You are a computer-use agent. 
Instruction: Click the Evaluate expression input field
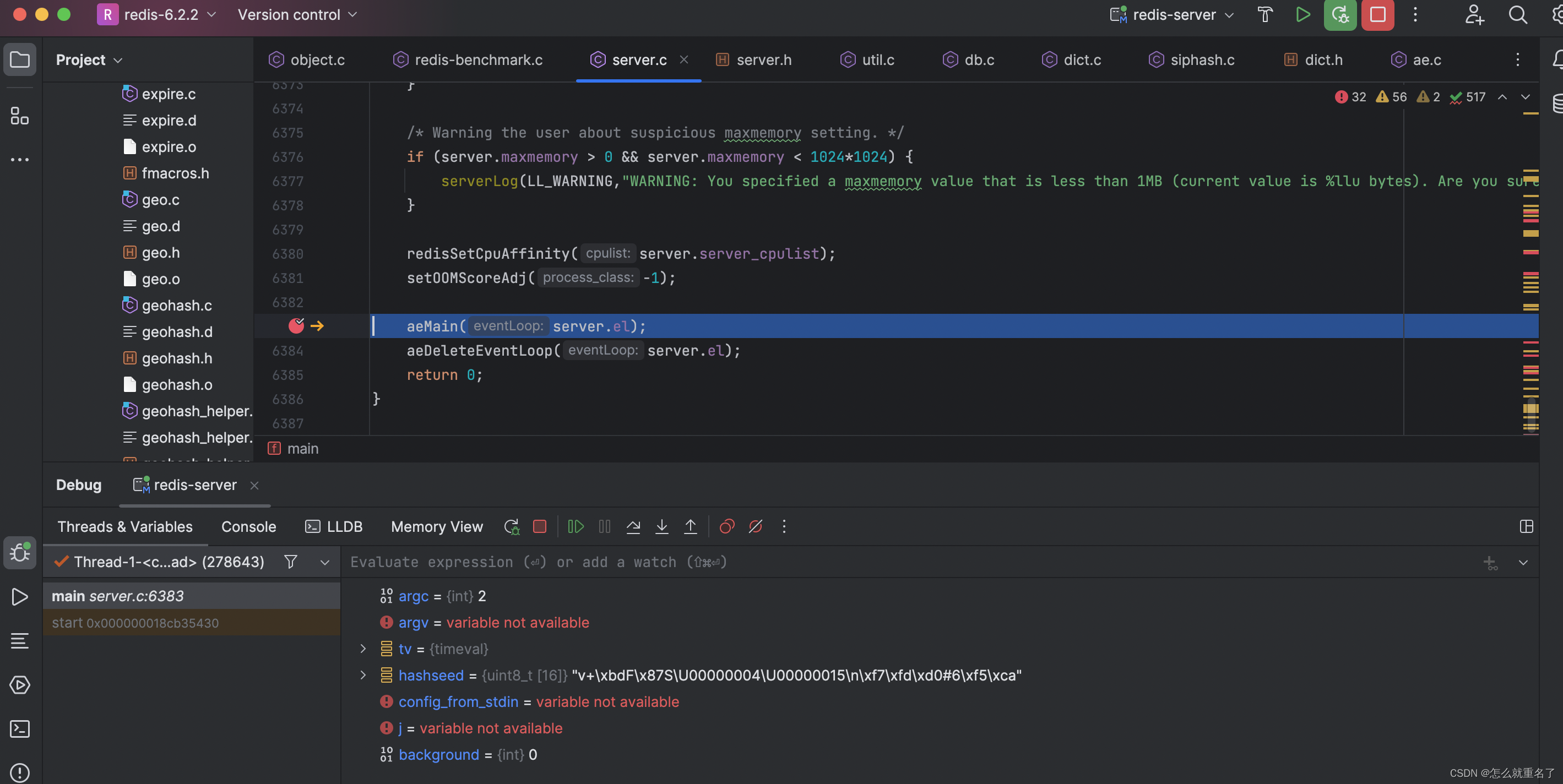[910, 562]
